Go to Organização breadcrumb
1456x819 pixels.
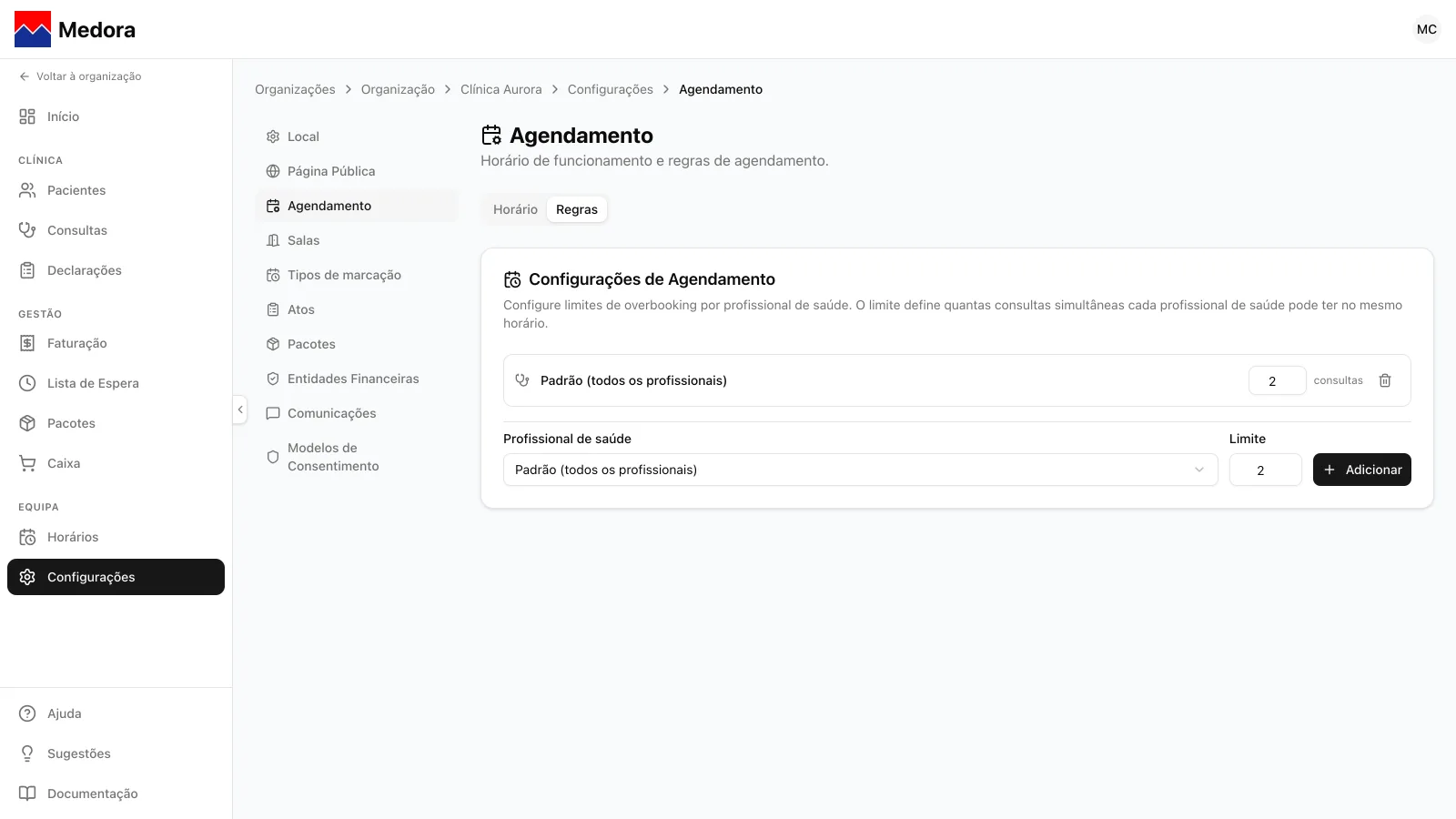coord(398,89)
